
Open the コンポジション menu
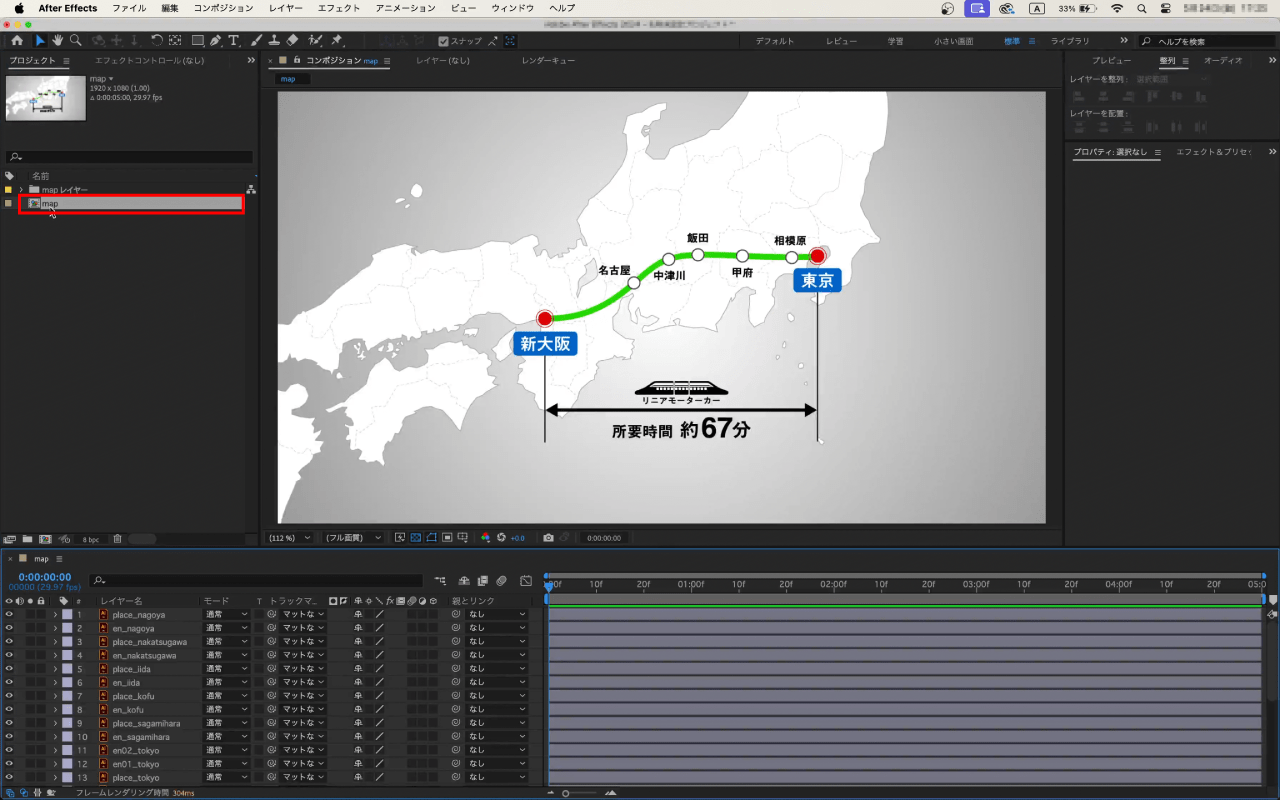pos(223,8)
